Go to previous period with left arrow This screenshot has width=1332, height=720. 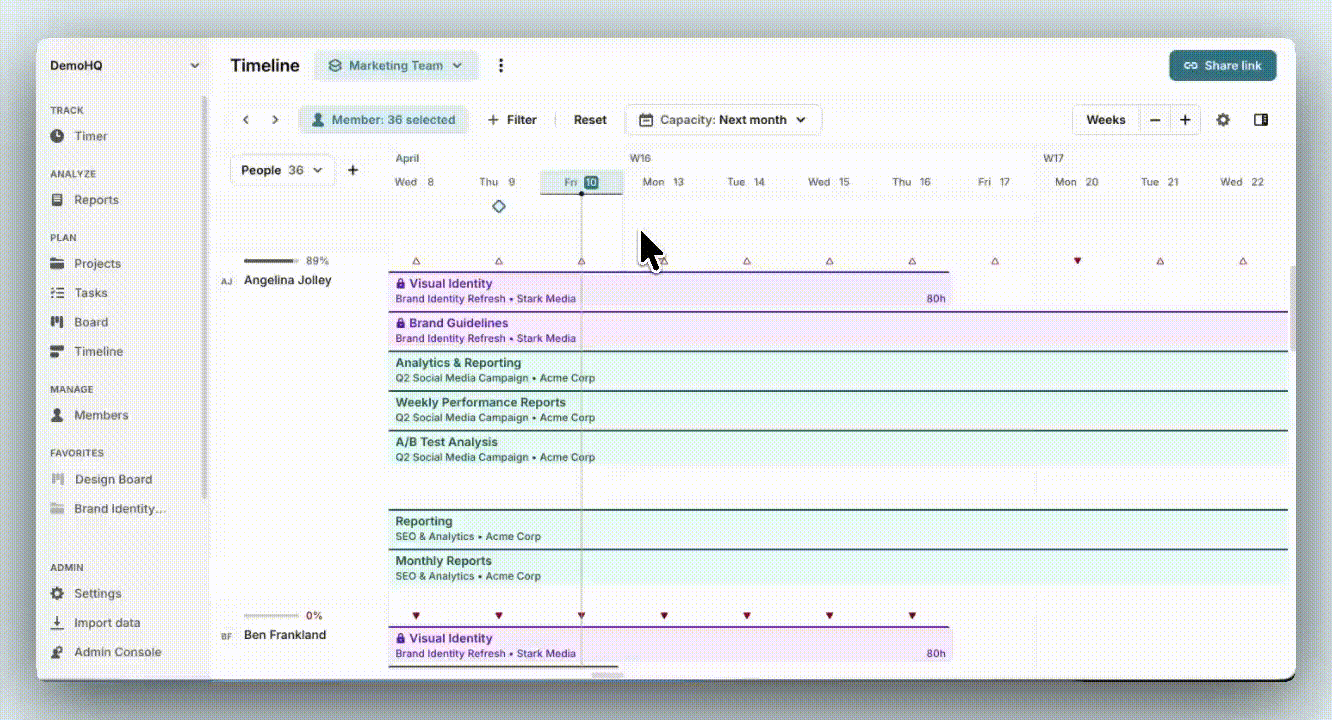(246, 120)
